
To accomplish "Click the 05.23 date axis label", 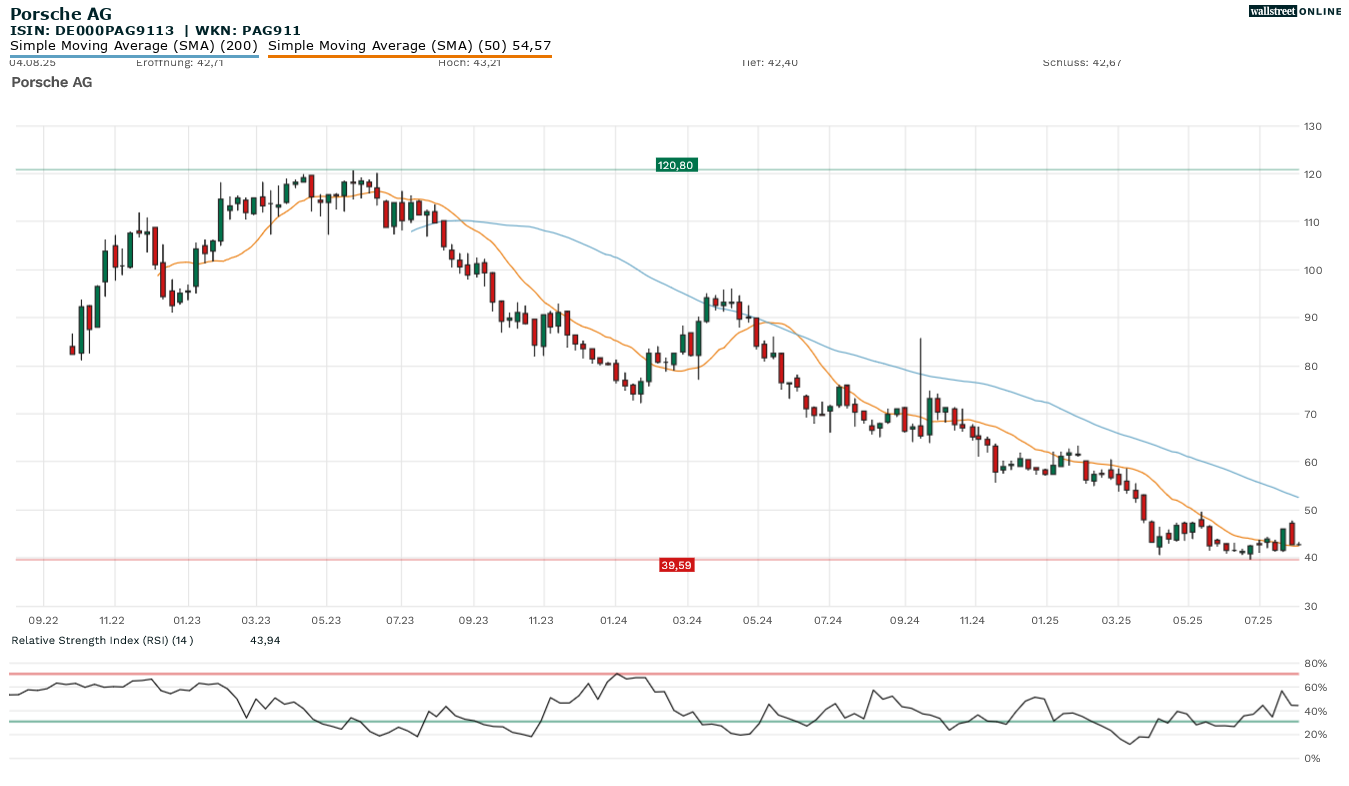I will (x=326, y=621).
